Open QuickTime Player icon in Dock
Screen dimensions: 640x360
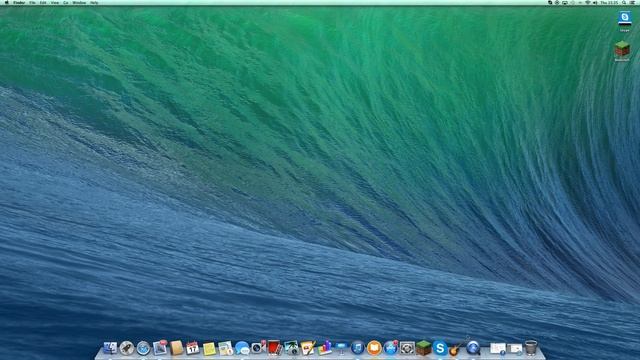[473, 348]
